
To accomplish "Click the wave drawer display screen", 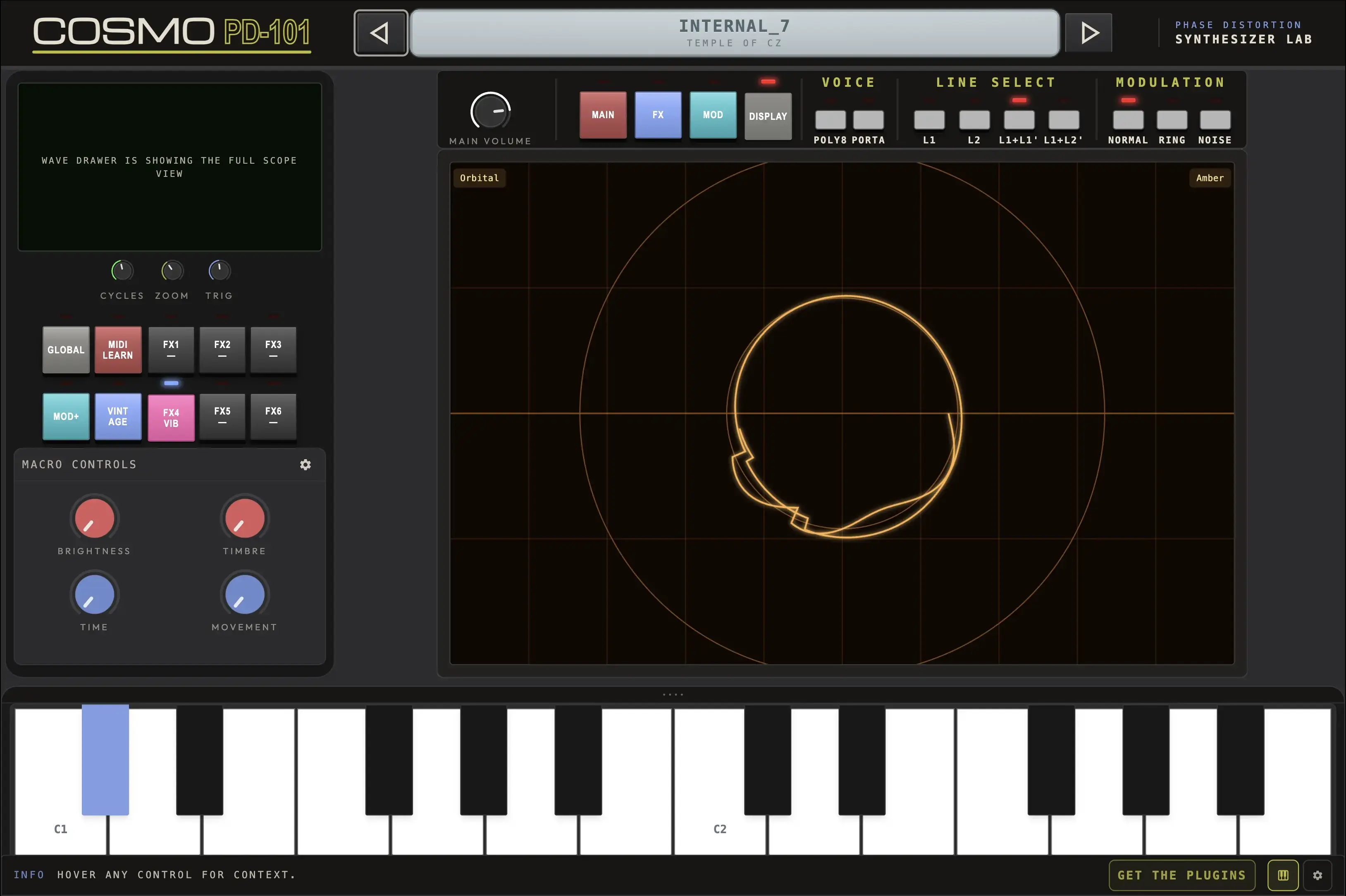I will click(170, 167).
